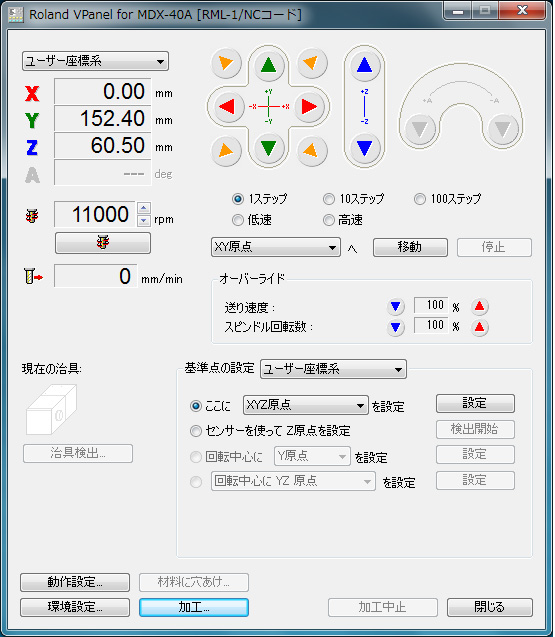Click the feed rate override 100 % field
This screenshot has height=637, width=555.
431,305
